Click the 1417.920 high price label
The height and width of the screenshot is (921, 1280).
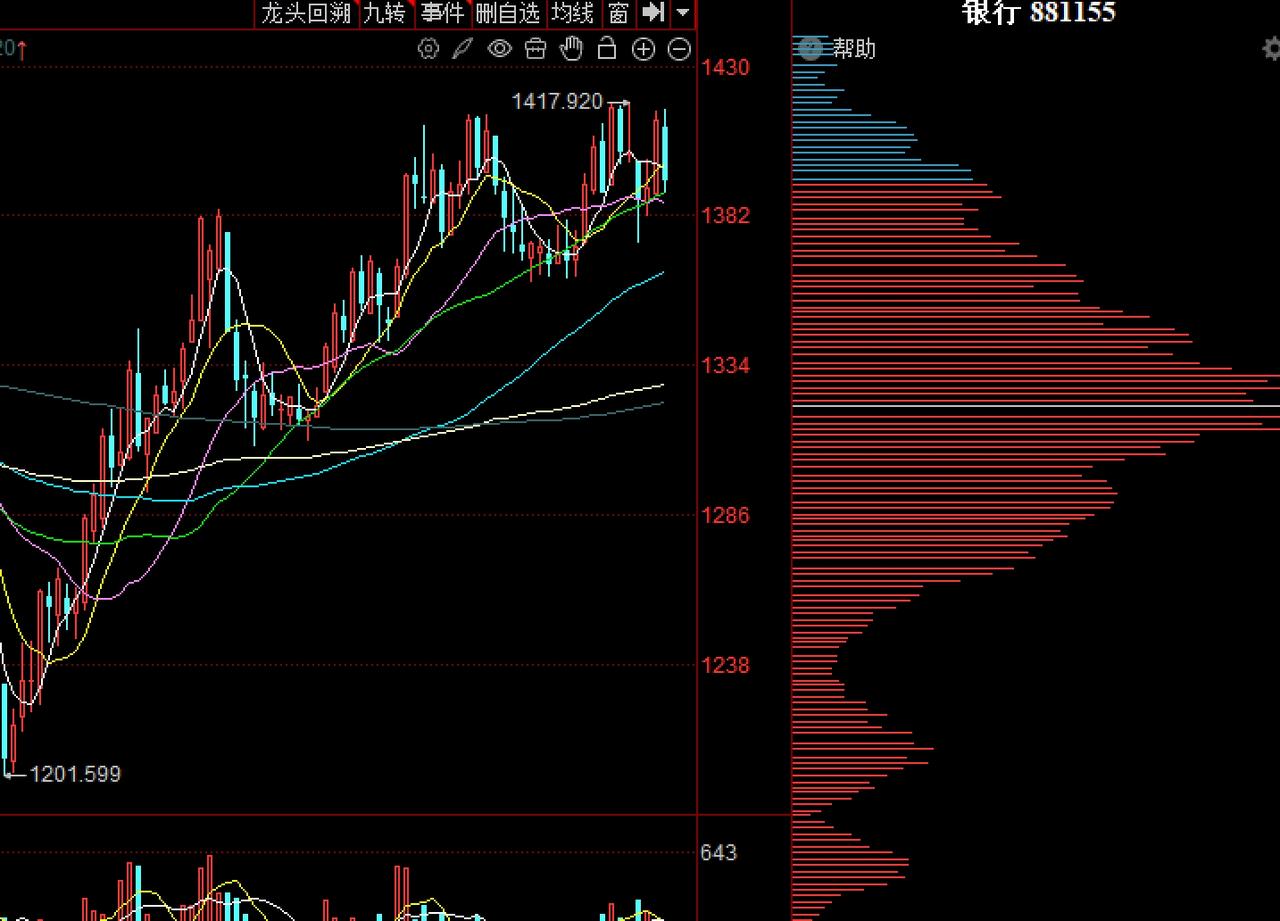[557, 101]
